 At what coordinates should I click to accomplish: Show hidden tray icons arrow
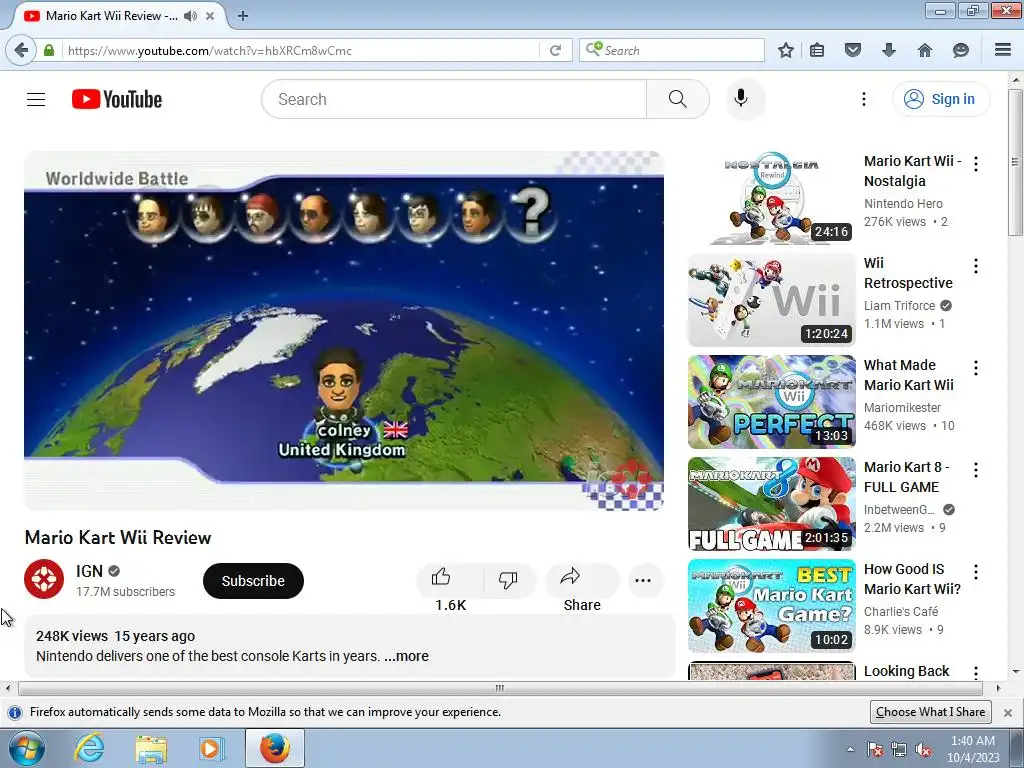point(850,750)
